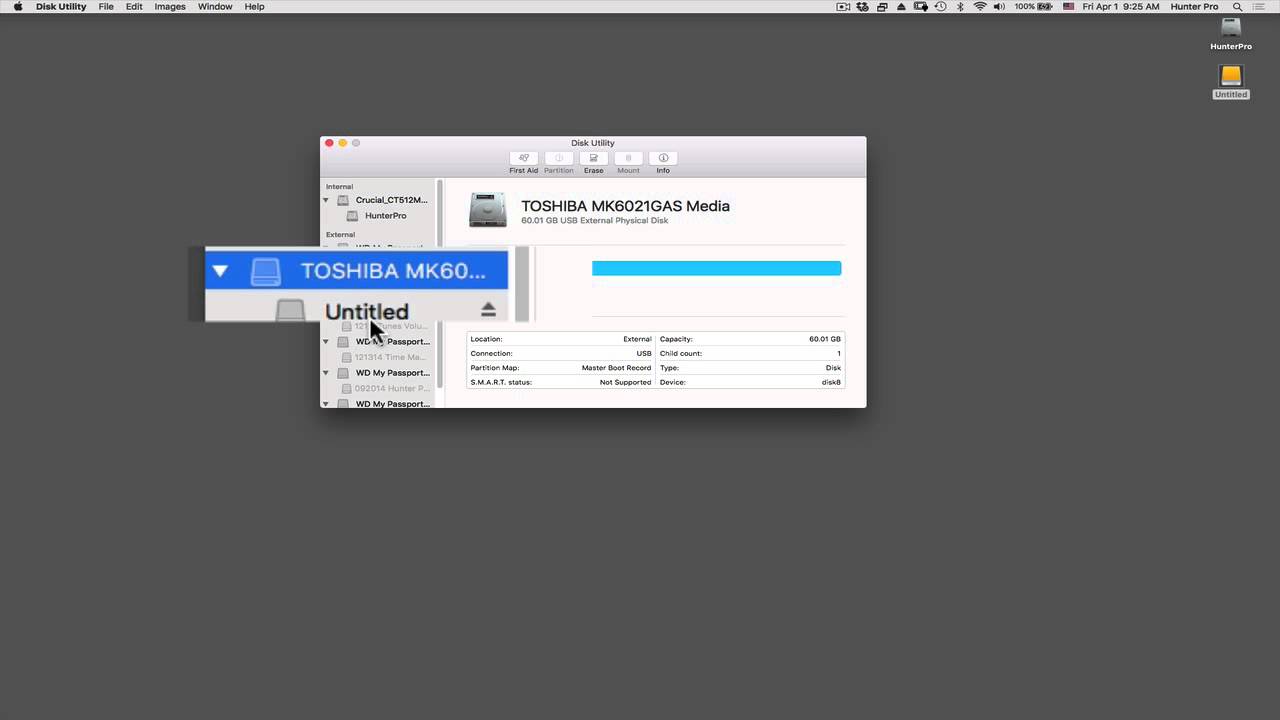
Task: Open the Notification Center icon
Action: pos(1257,7)
